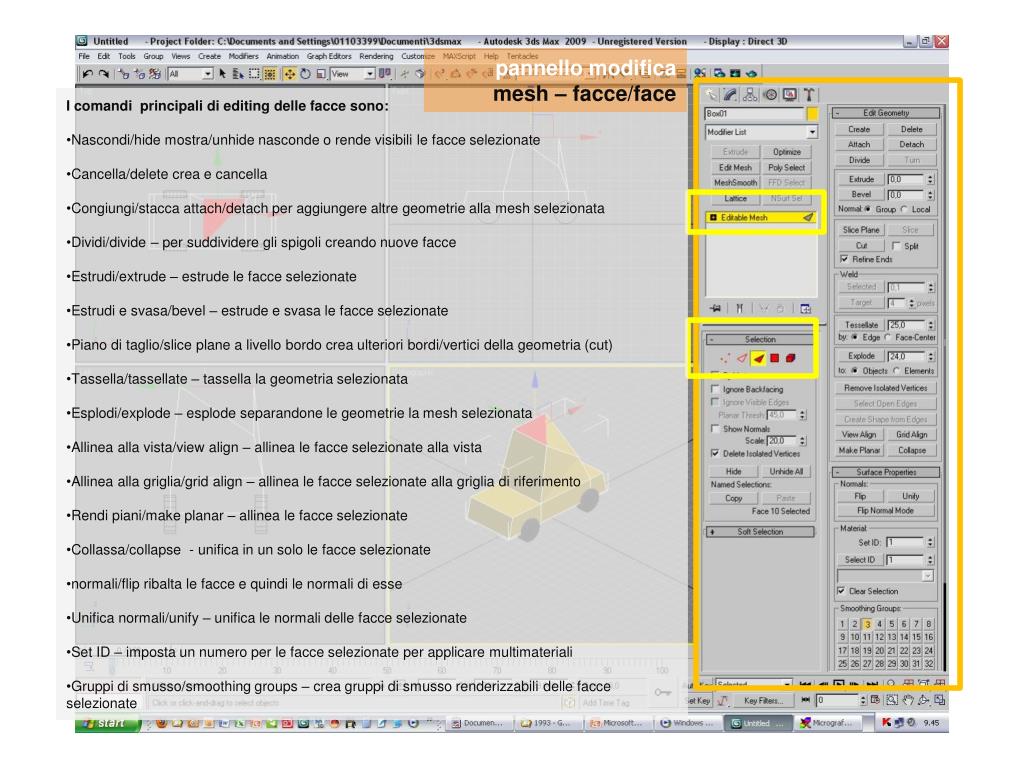Select Polygon sub-object level icon
The width and height of the screenshot is (1024, 768).
(x=775, y=358)
